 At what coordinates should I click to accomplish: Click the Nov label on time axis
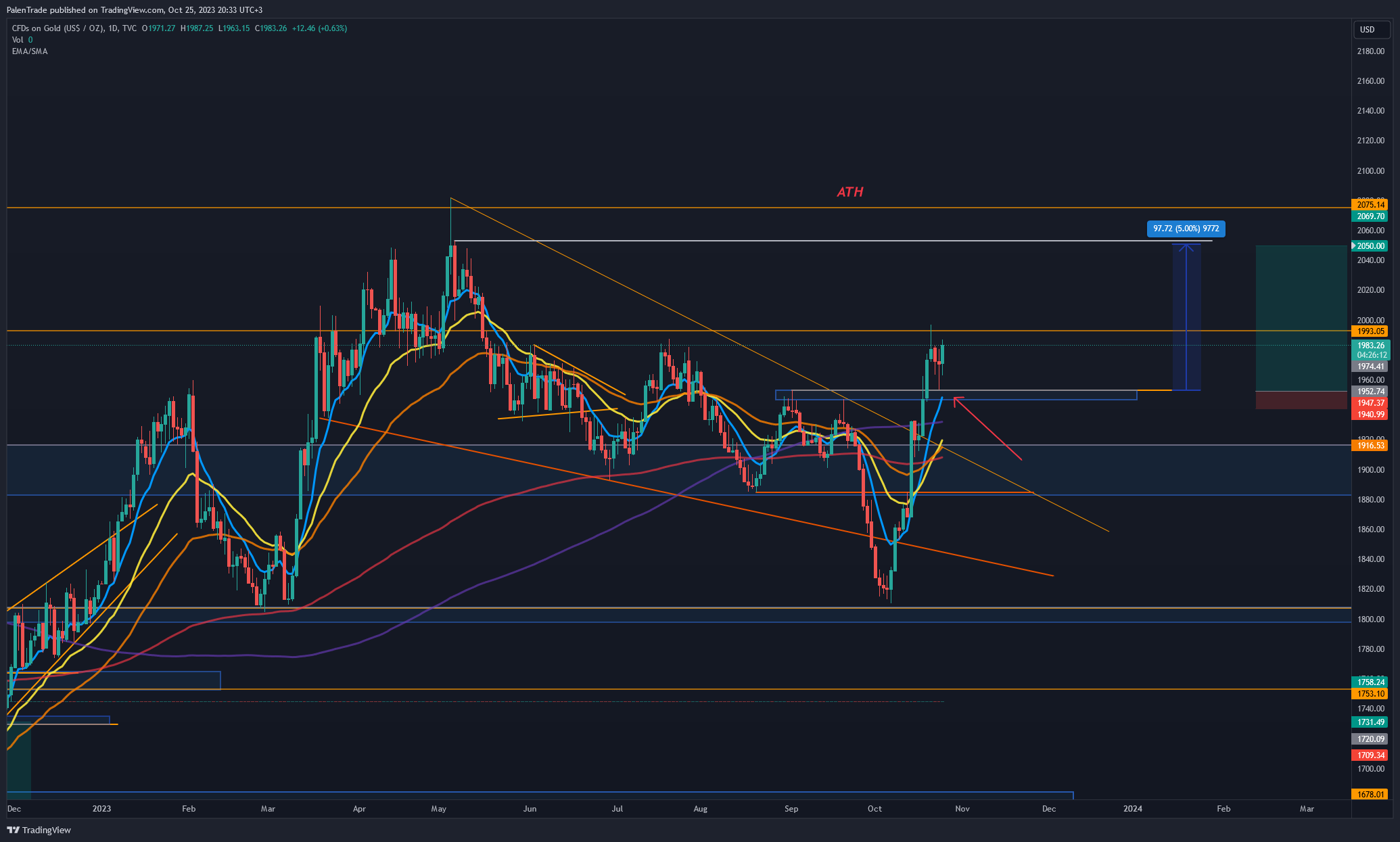pos(962,809)
